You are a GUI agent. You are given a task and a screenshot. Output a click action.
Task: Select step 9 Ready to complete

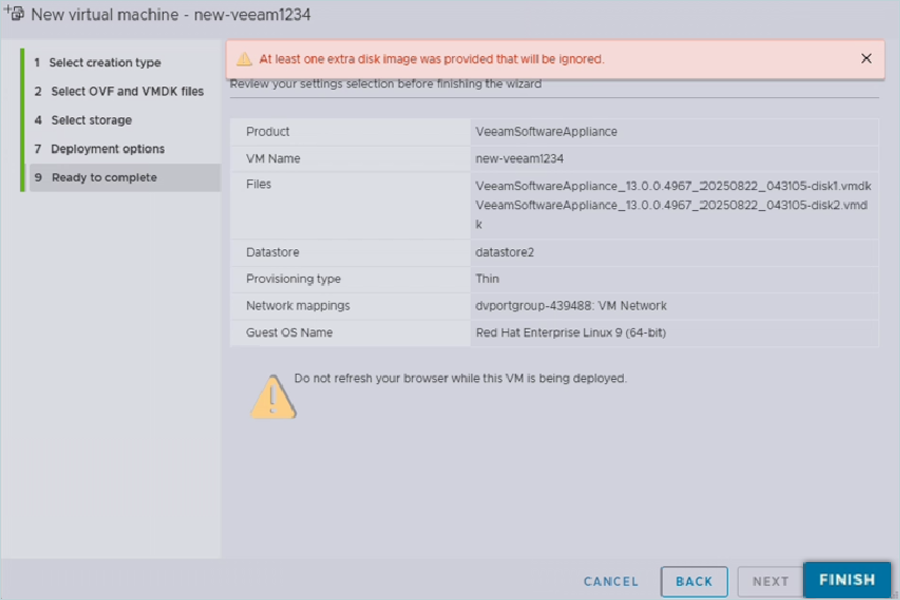tap(104, 178)
